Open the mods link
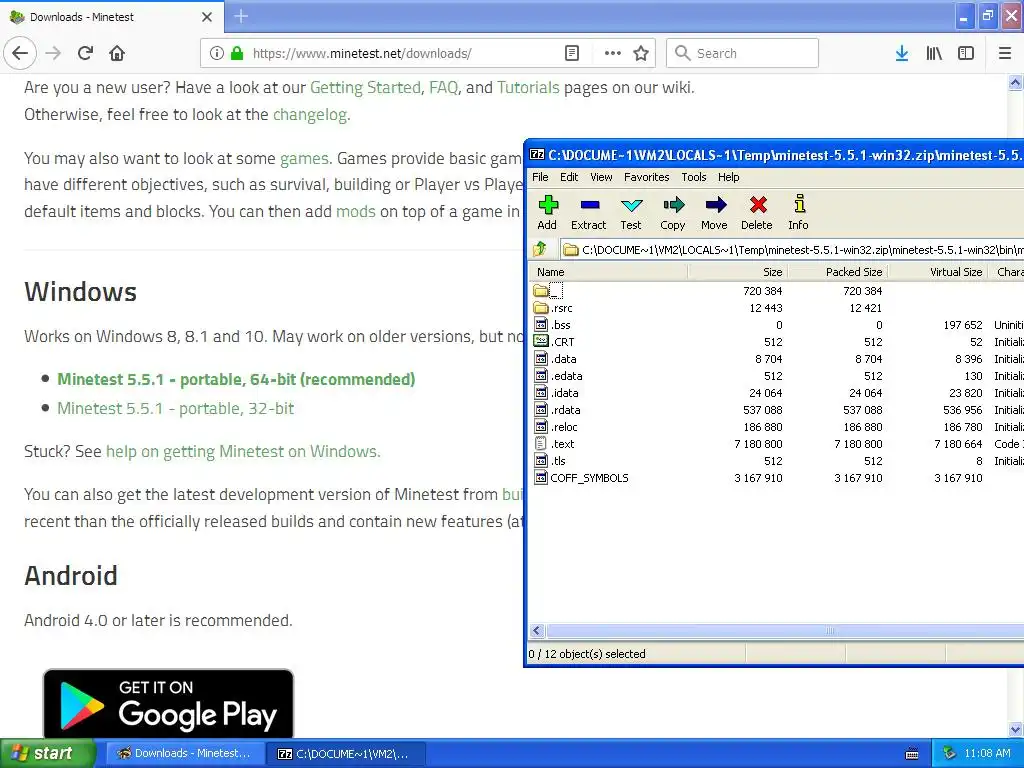The width and height of the screenshot is (1024, 768). coord(355,212)
